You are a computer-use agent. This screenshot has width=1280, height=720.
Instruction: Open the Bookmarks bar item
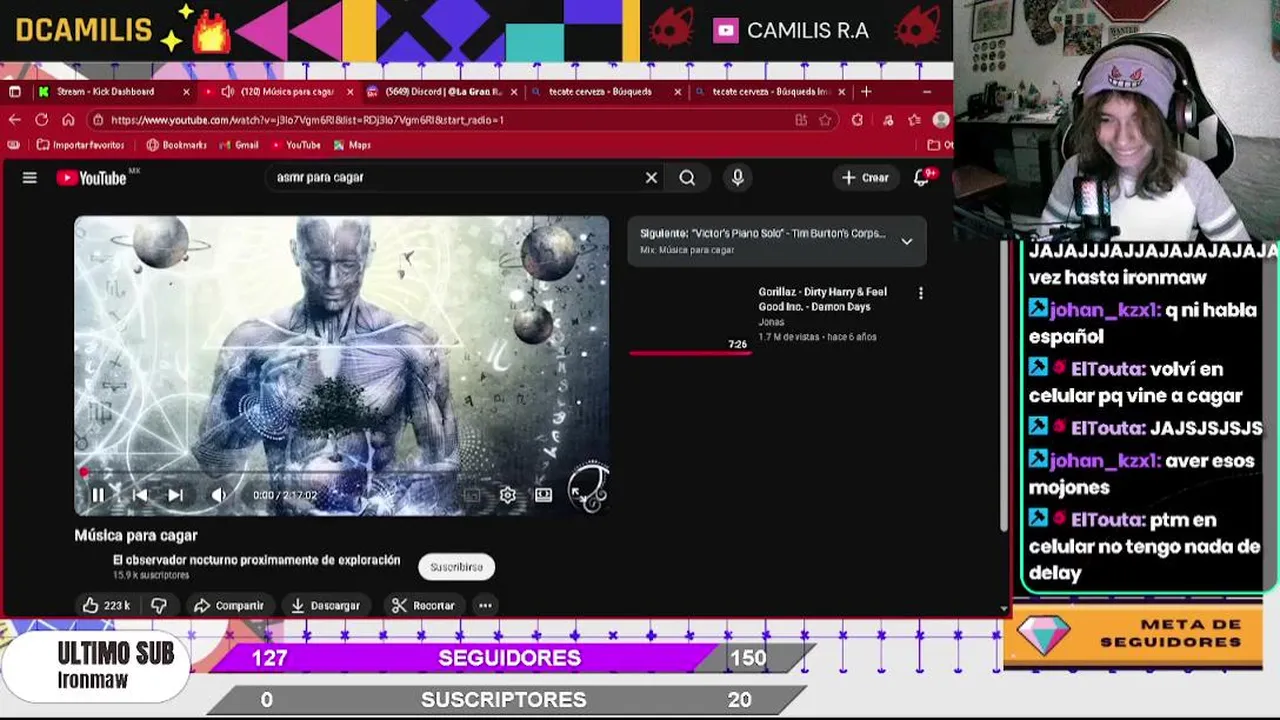(177, 145)
